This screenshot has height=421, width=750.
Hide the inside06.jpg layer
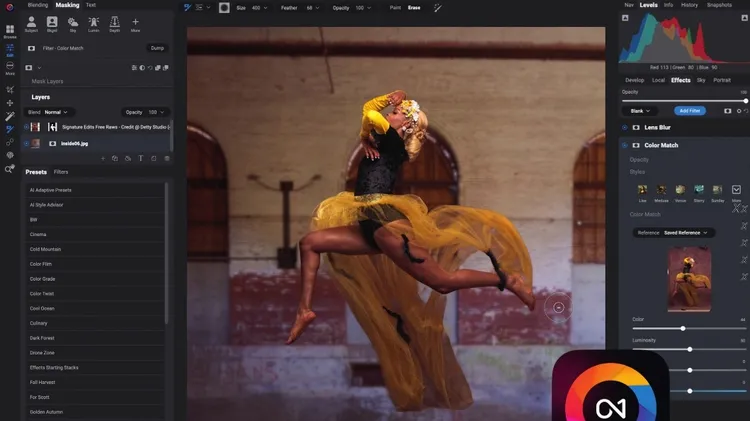[27, 143]
